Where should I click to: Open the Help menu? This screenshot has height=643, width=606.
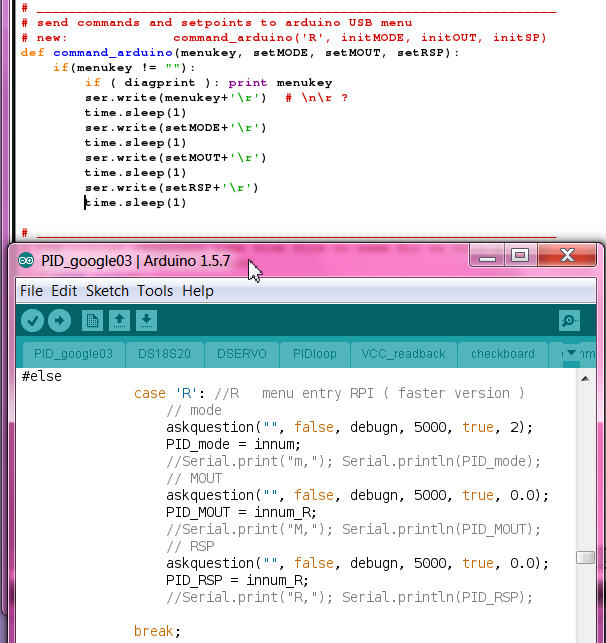[198, 291]
